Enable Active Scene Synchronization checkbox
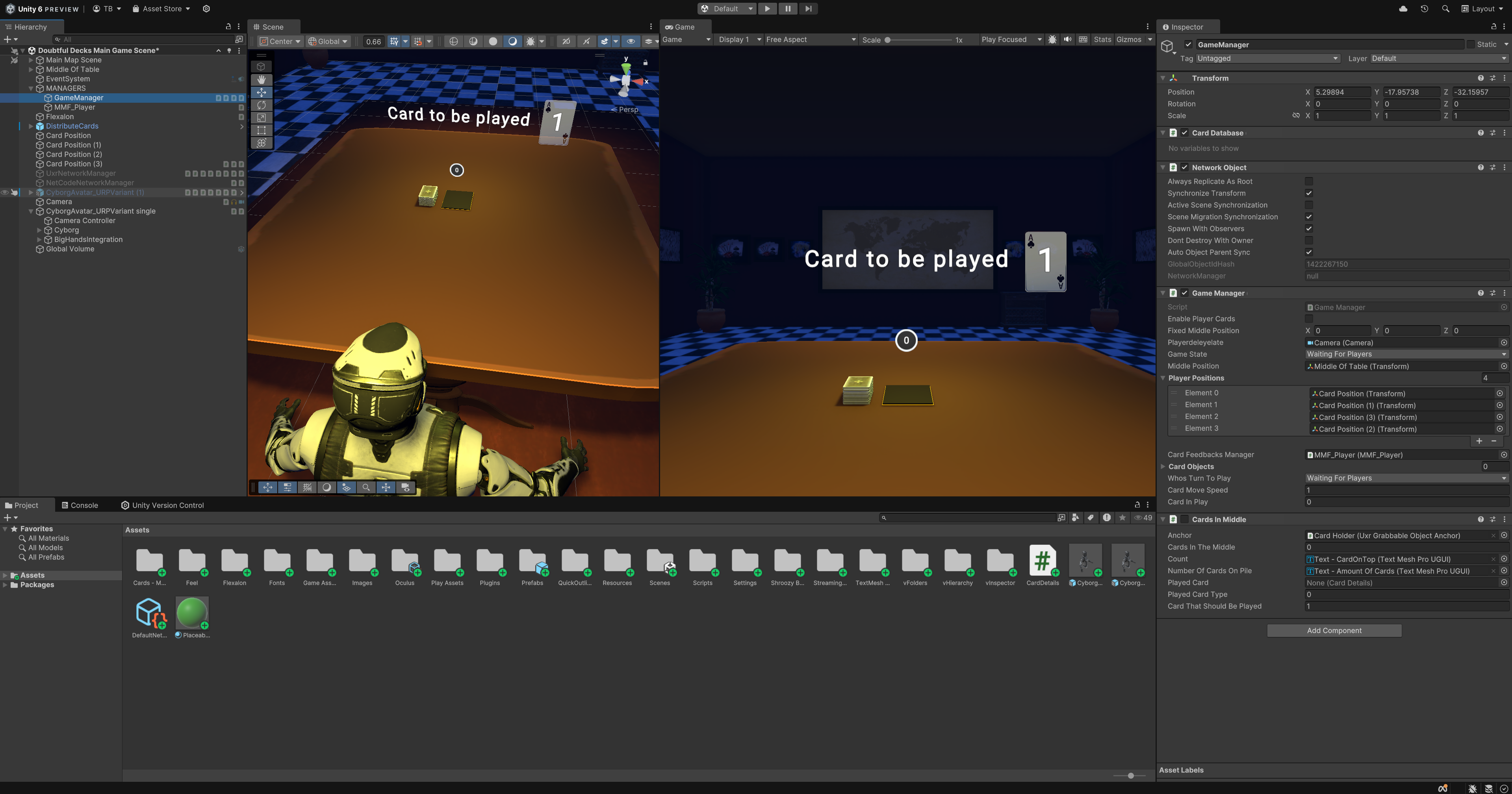This screenshot has height=794, width=1512. (1308, 205)
